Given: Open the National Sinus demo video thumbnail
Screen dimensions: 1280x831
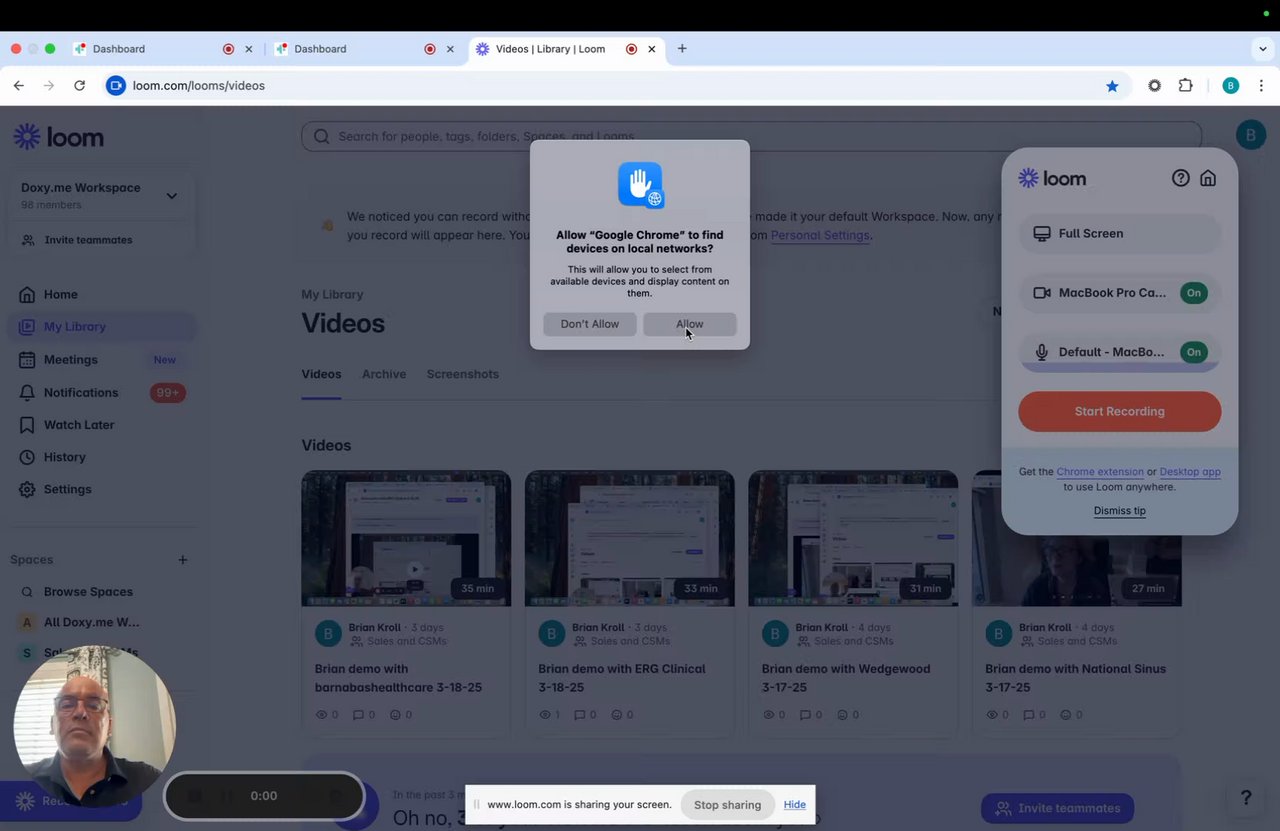Looking at the screenshot, I should [x=1077, y=538].
